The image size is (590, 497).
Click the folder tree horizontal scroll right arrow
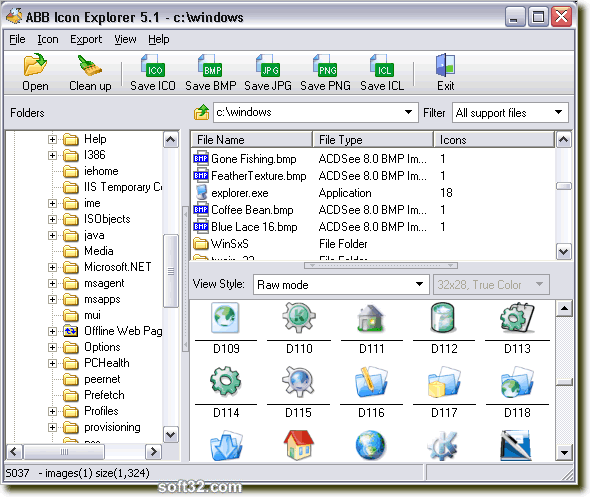pyautogui.click(x=153, y=451)
